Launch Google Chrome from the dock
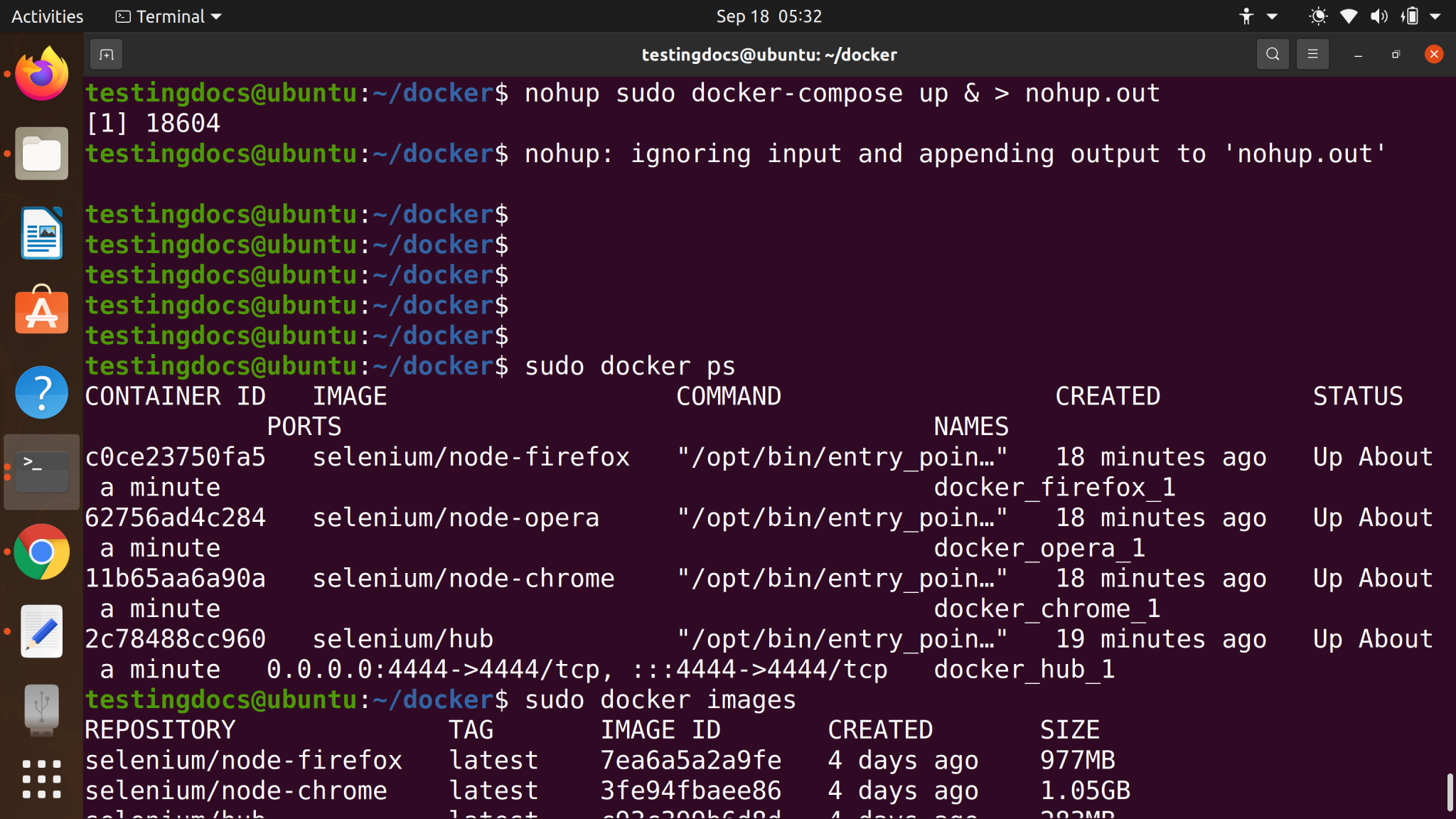Viewport: 1456px width, 819px height. coord(41,552)
